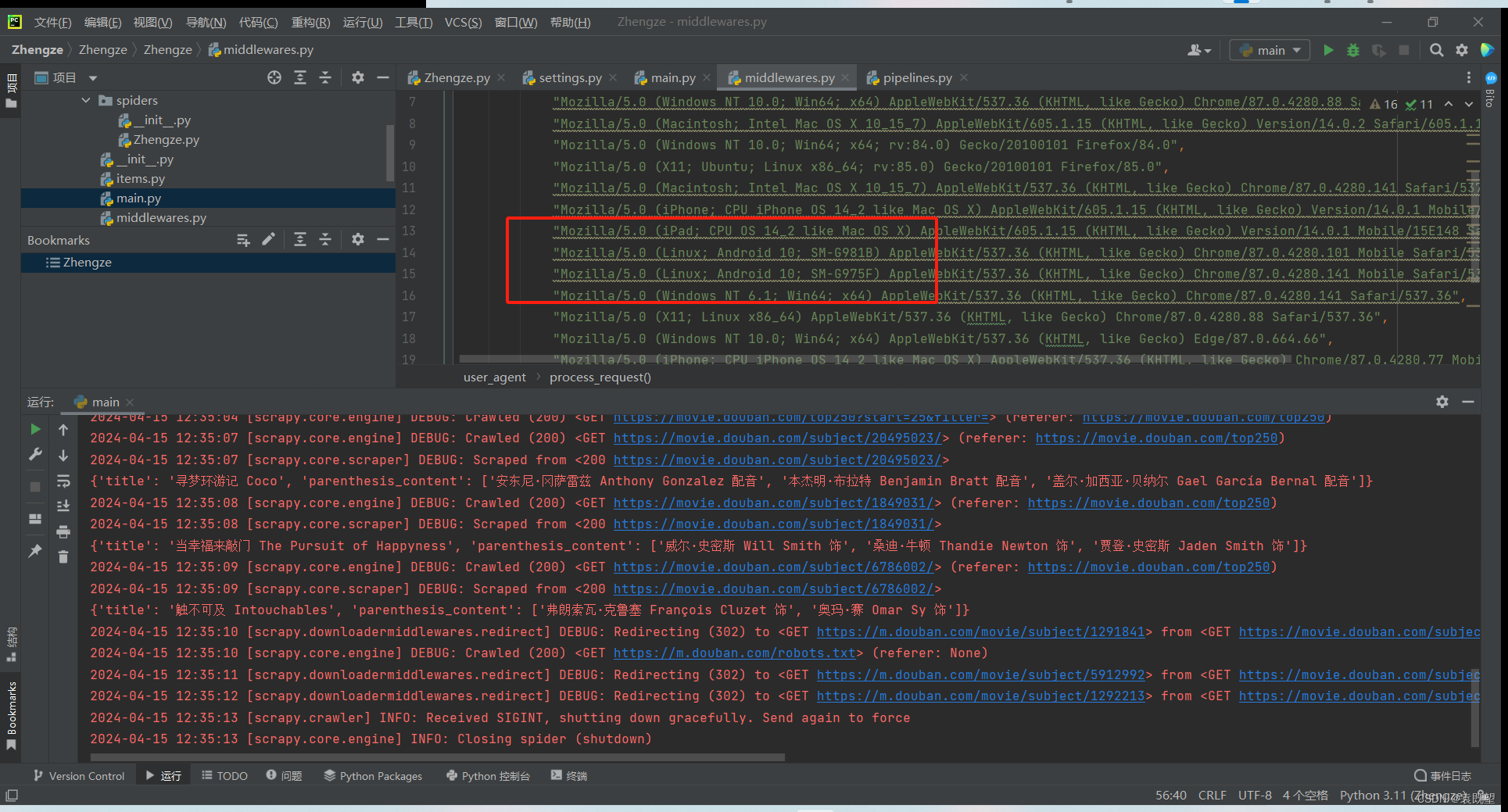The height and width of the screenshot is (812, 1508).
Task: Click the Project tree vertical scrollbar
Action: pos(389,152)
